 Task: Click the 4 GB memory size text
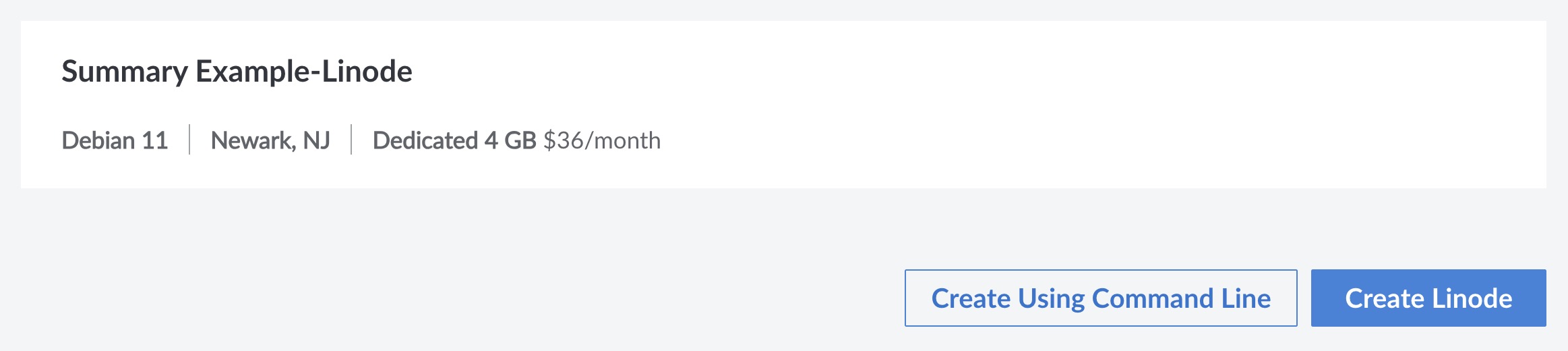click(x=510, y=140)
